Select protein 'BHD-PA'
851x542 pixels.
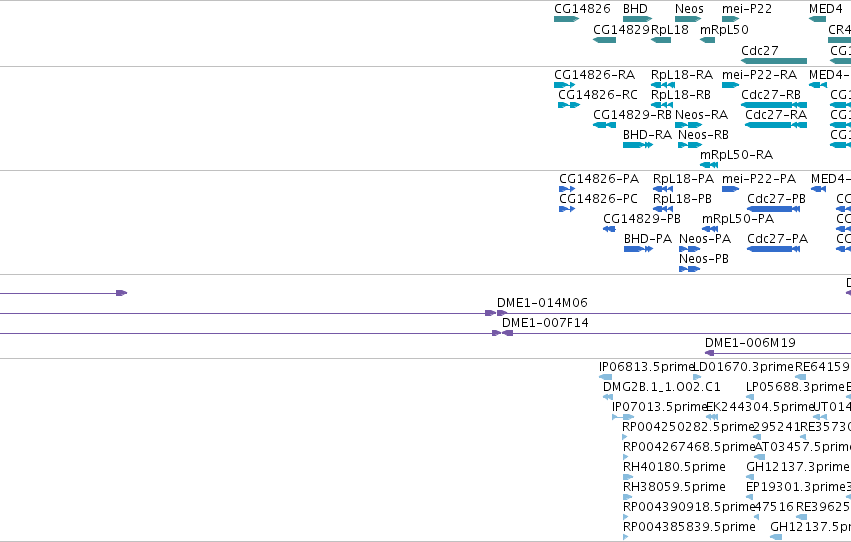(x=648, y=239)
